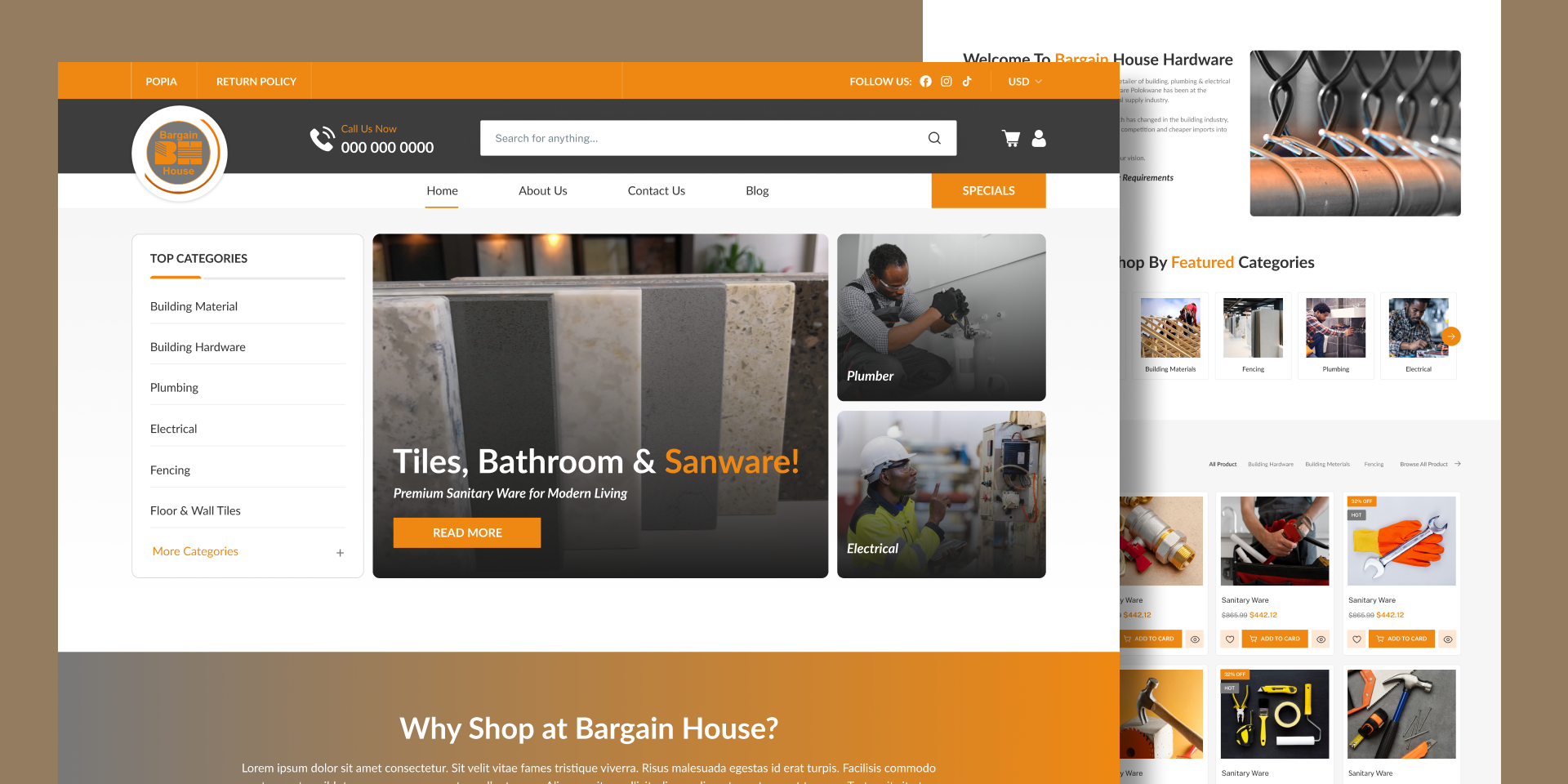Click the Tiles, Bathroom & Sanware! headline

pyautogui.click(x=596, y=462)
